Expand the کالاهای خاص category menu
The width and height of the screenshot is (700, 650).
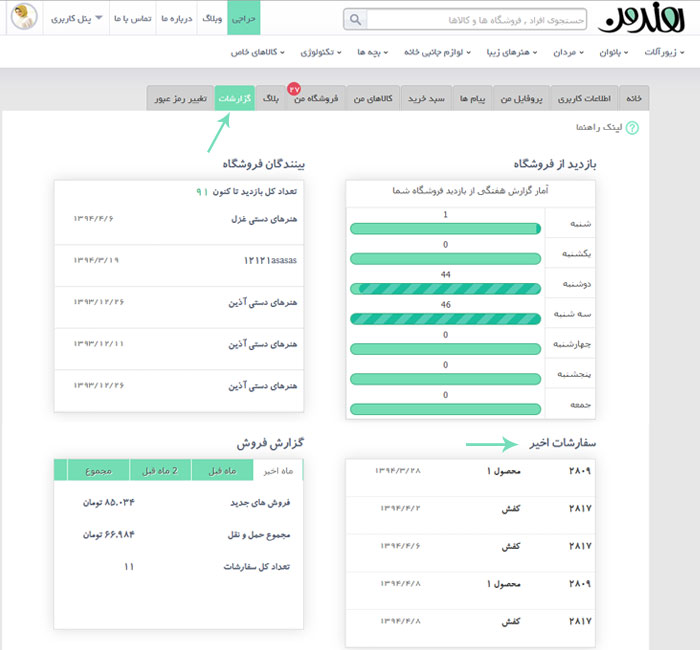pos(245,52)
